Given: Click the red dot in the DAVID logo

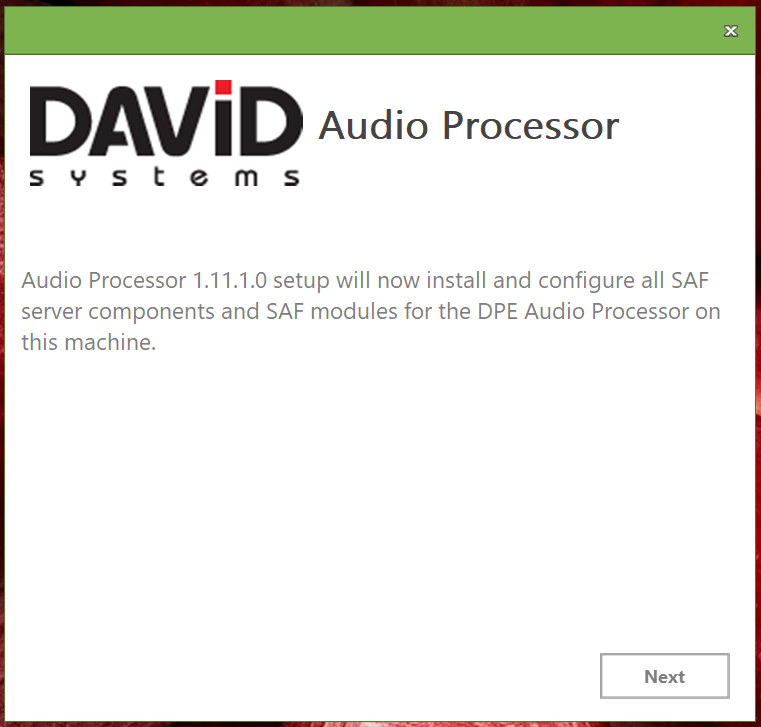Looking at the screenshot, I should [223, 87].
